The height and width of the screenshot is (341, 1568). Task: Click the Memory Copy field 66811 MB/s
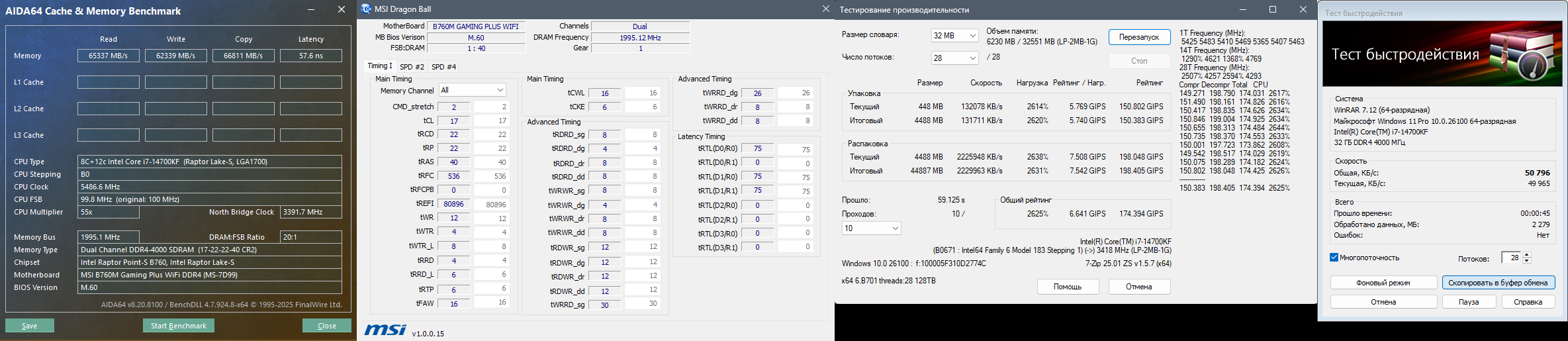244,56
